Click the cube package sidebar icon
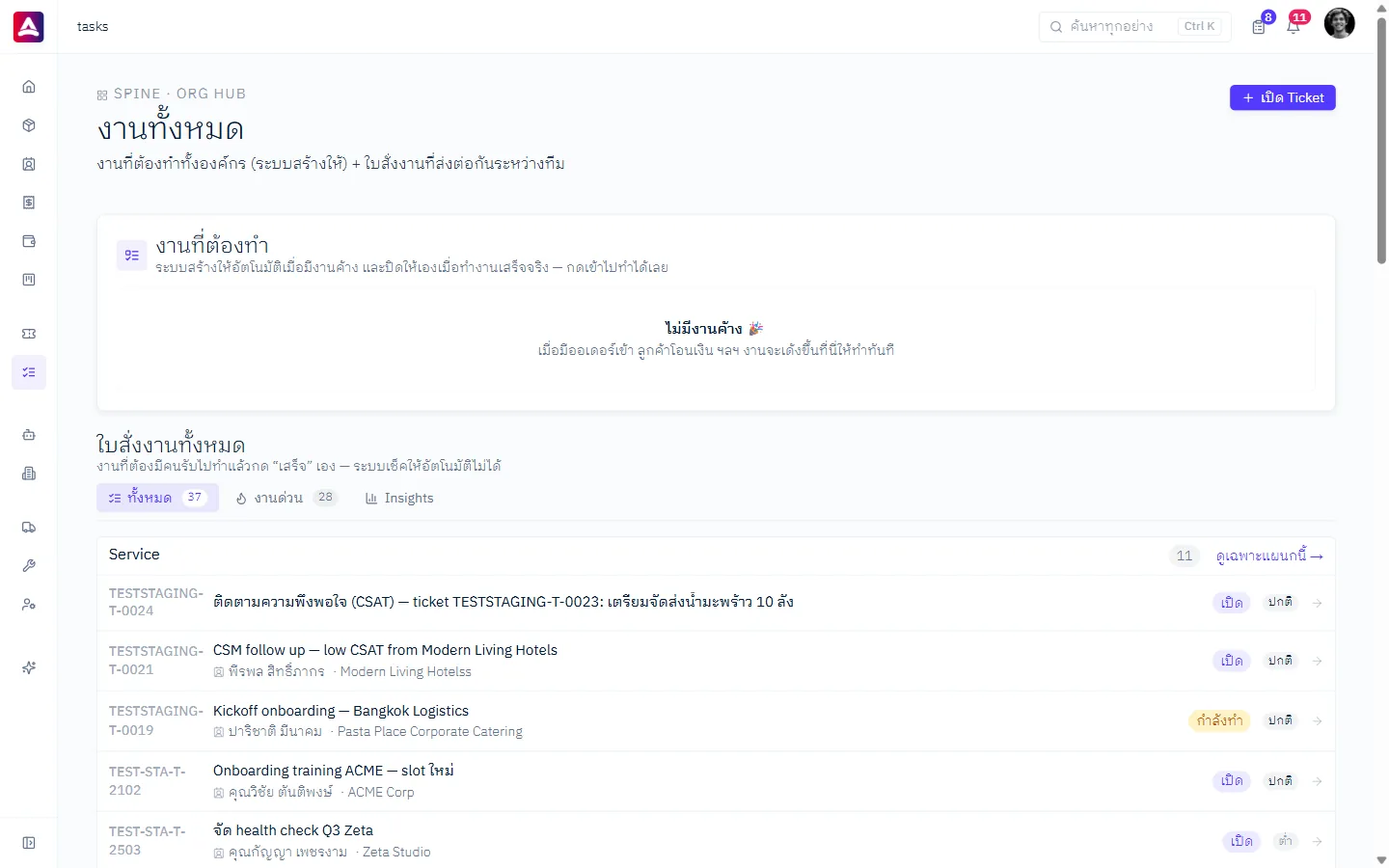This screenshot has height=868, width=1389. coord(29,125)
